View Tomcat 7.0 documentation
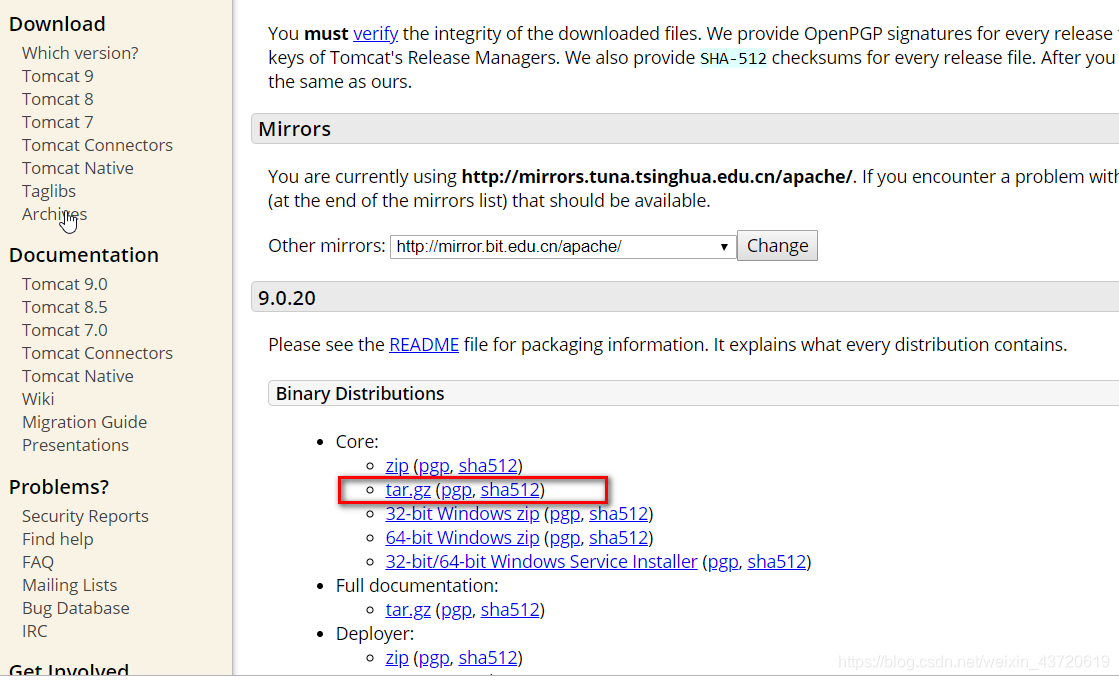Viewport: 1119px width, 680px height. coord(64,330)
